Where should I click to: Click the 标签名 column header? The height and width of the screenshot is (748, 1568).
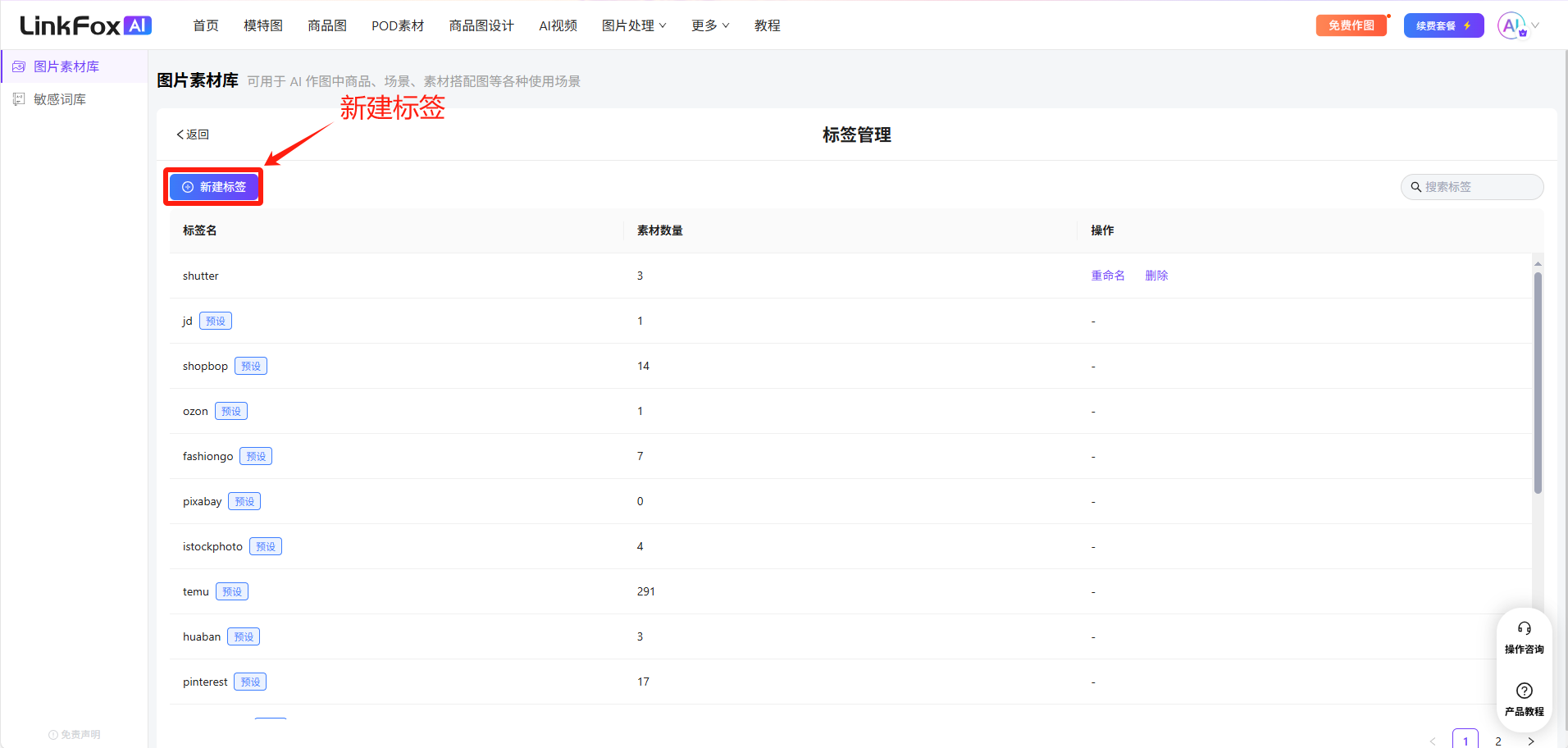(x=200, y=230)
